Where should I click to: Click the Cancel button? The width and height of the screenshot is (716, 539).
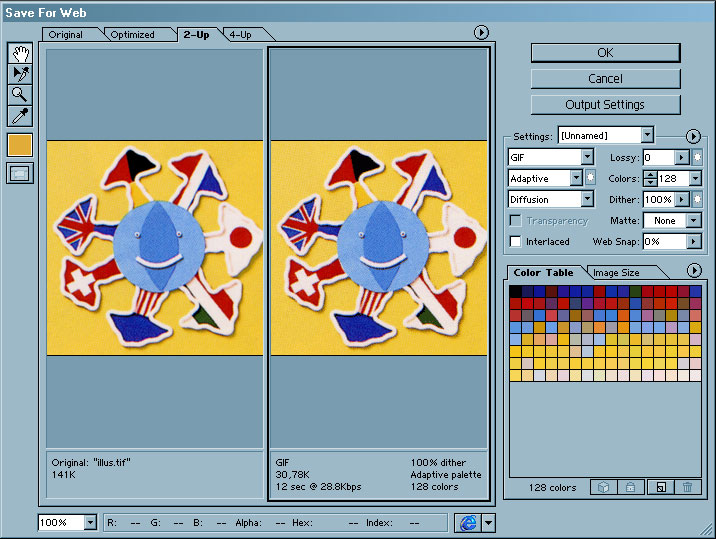click(x=605, y=79)
